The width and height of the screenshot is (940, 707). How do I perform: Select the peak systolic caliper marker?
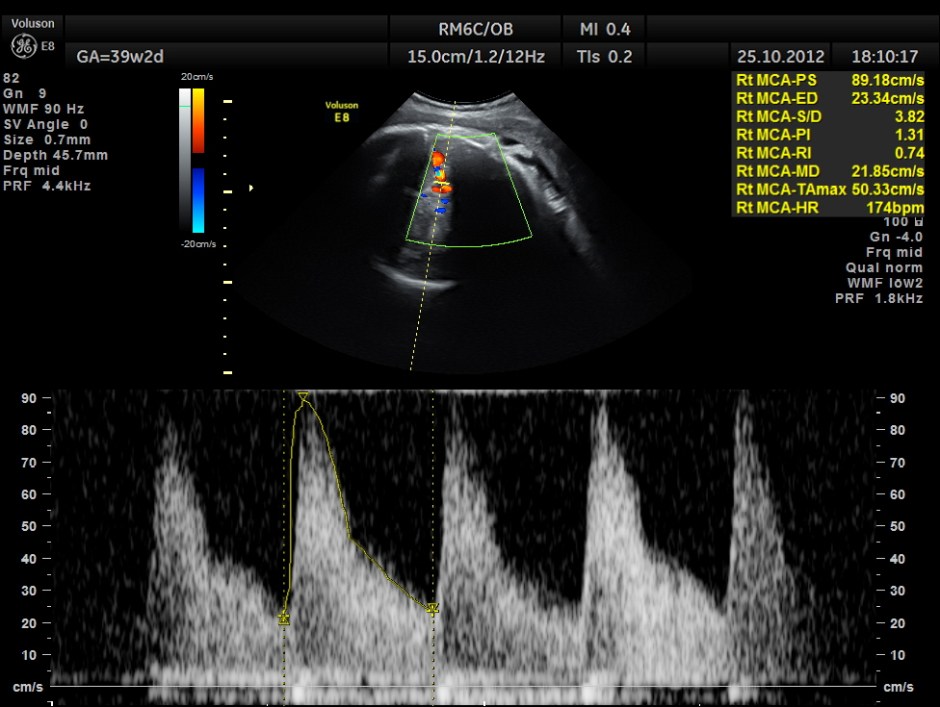[x=303, y=398]
